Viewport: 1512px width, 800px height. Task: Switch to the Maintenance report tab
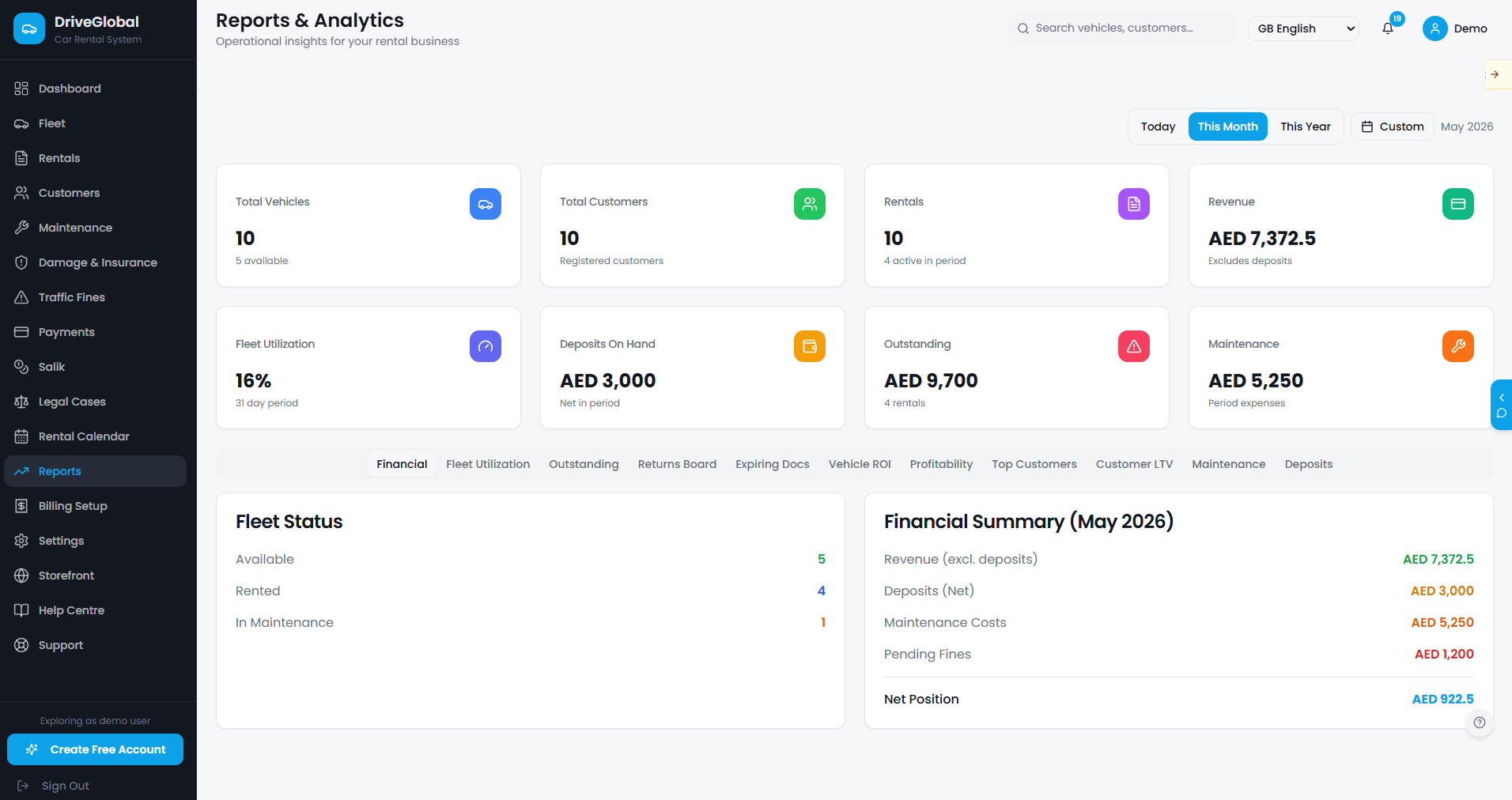1229,464
